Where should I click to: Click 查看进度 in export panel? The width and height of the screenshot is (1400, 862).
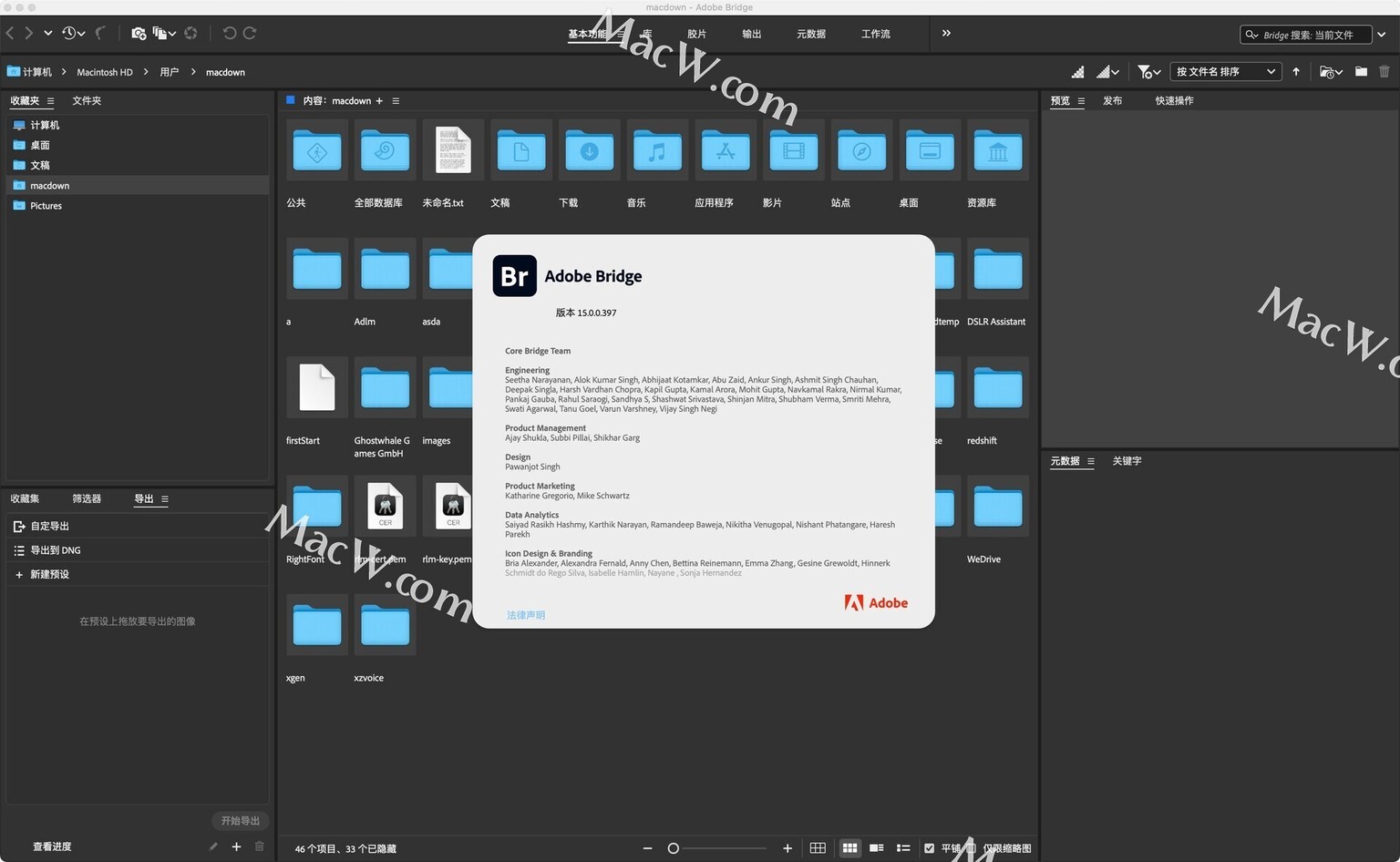[x=52, y=847]
